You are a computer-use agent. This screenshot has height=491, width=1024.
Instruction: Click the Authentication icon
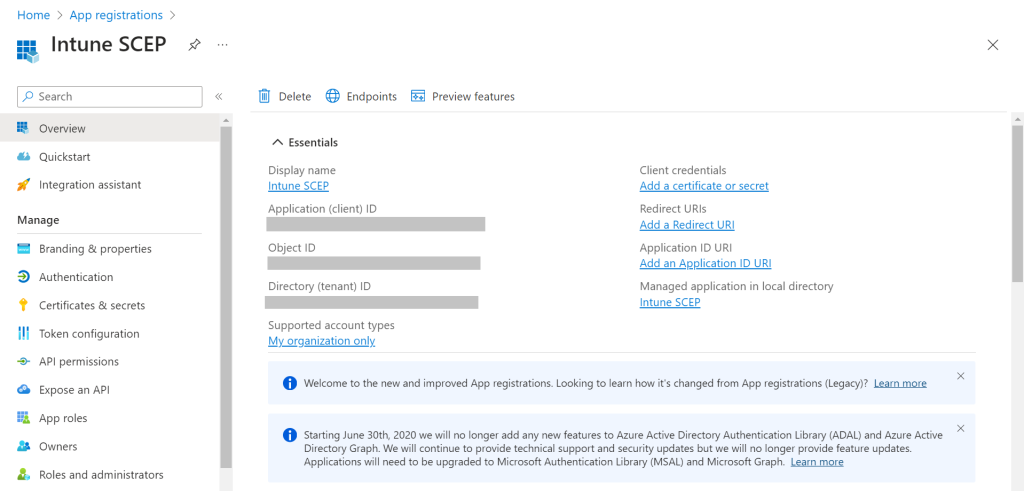(x=24, y=277)
